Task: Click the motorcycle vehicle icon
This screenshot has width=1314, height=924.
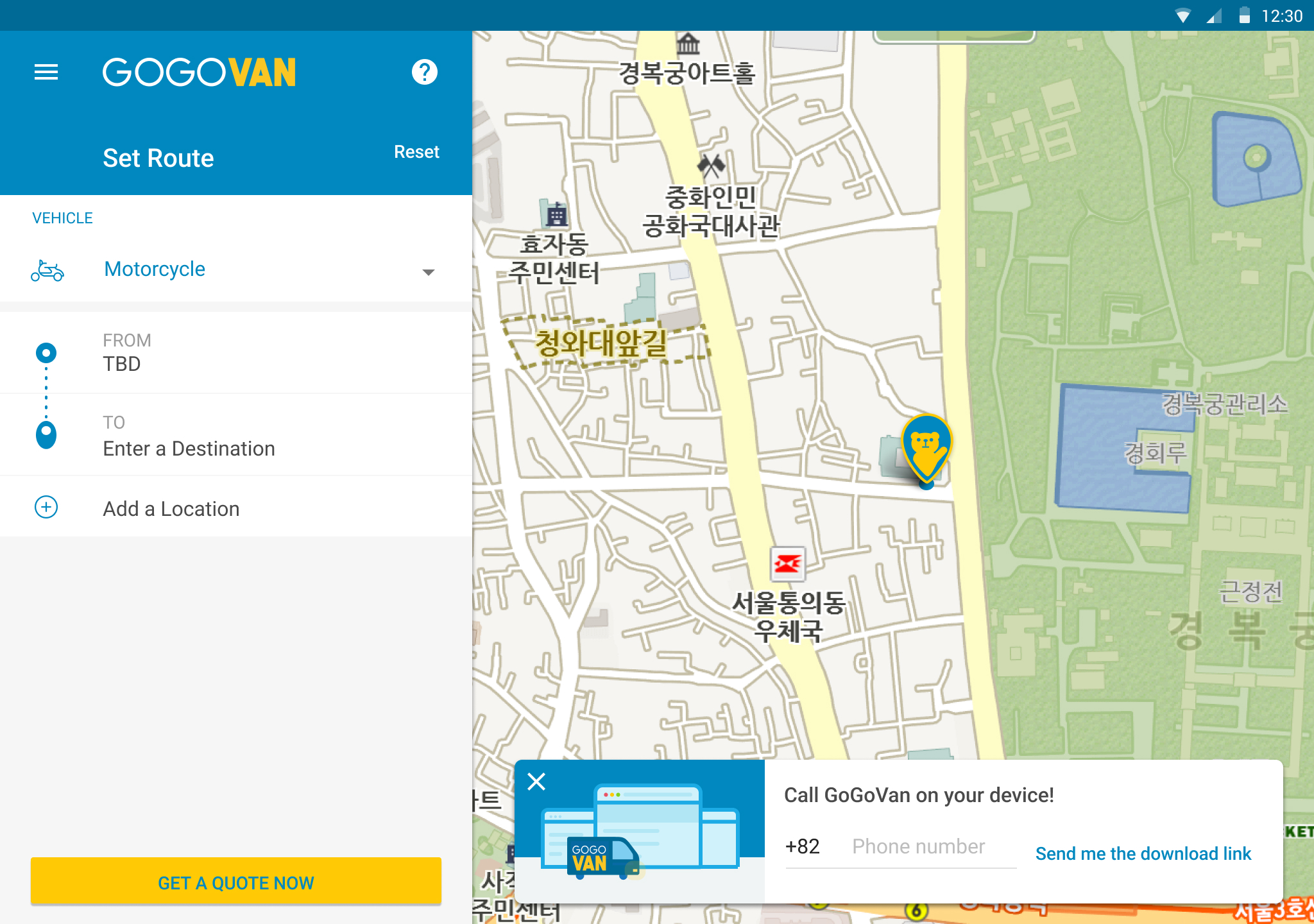Action: tap(47, 271)
